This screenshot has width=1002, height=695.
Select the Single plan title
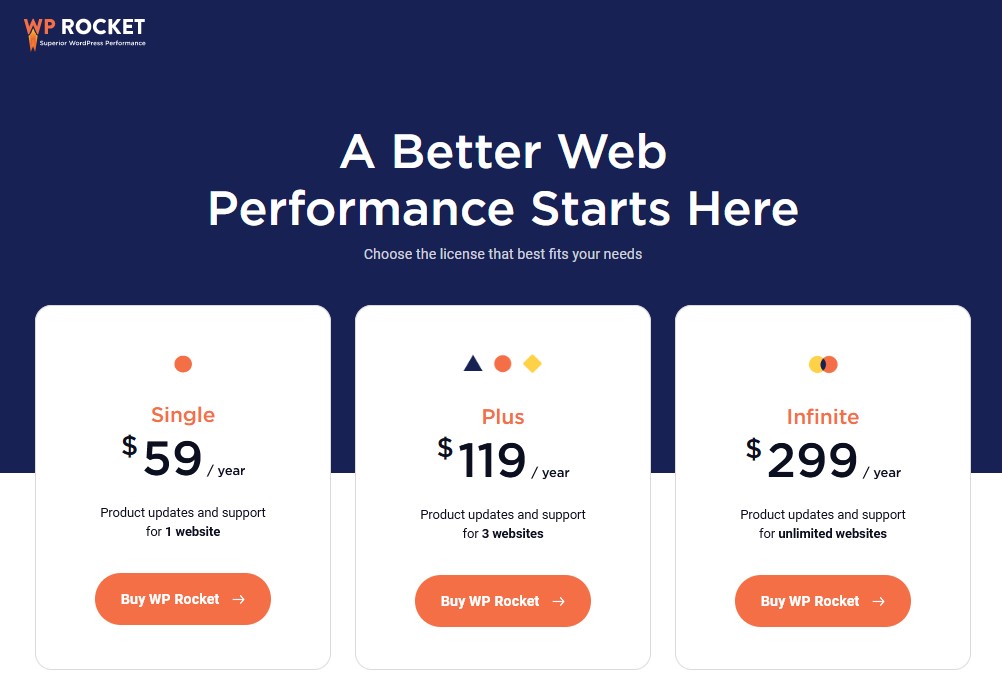pyautogui.click(x=183, y=415)
